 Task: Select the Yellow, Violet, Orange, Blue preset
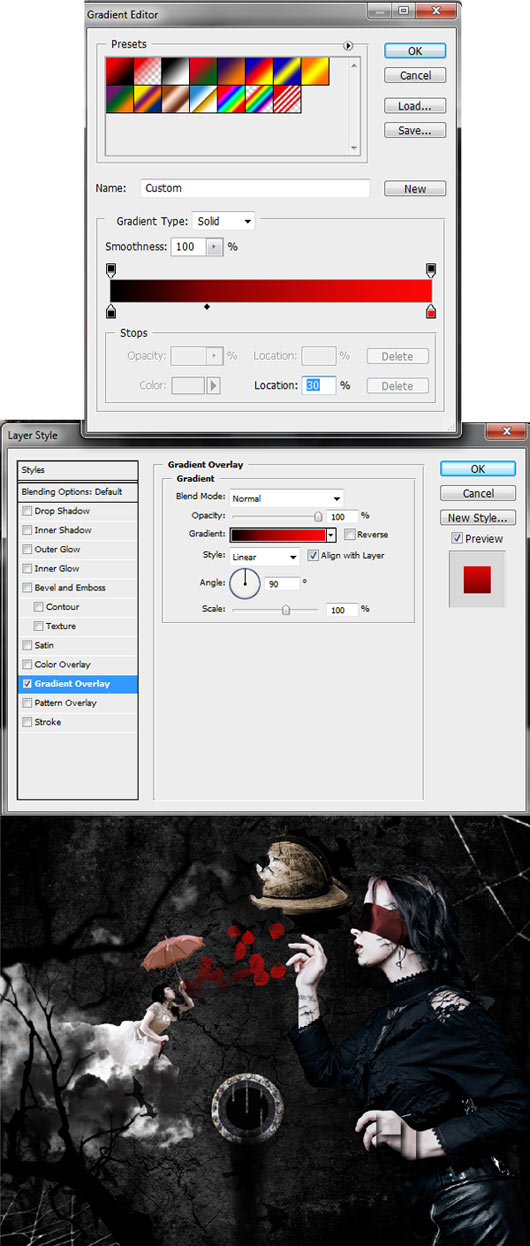pos(147,97)
